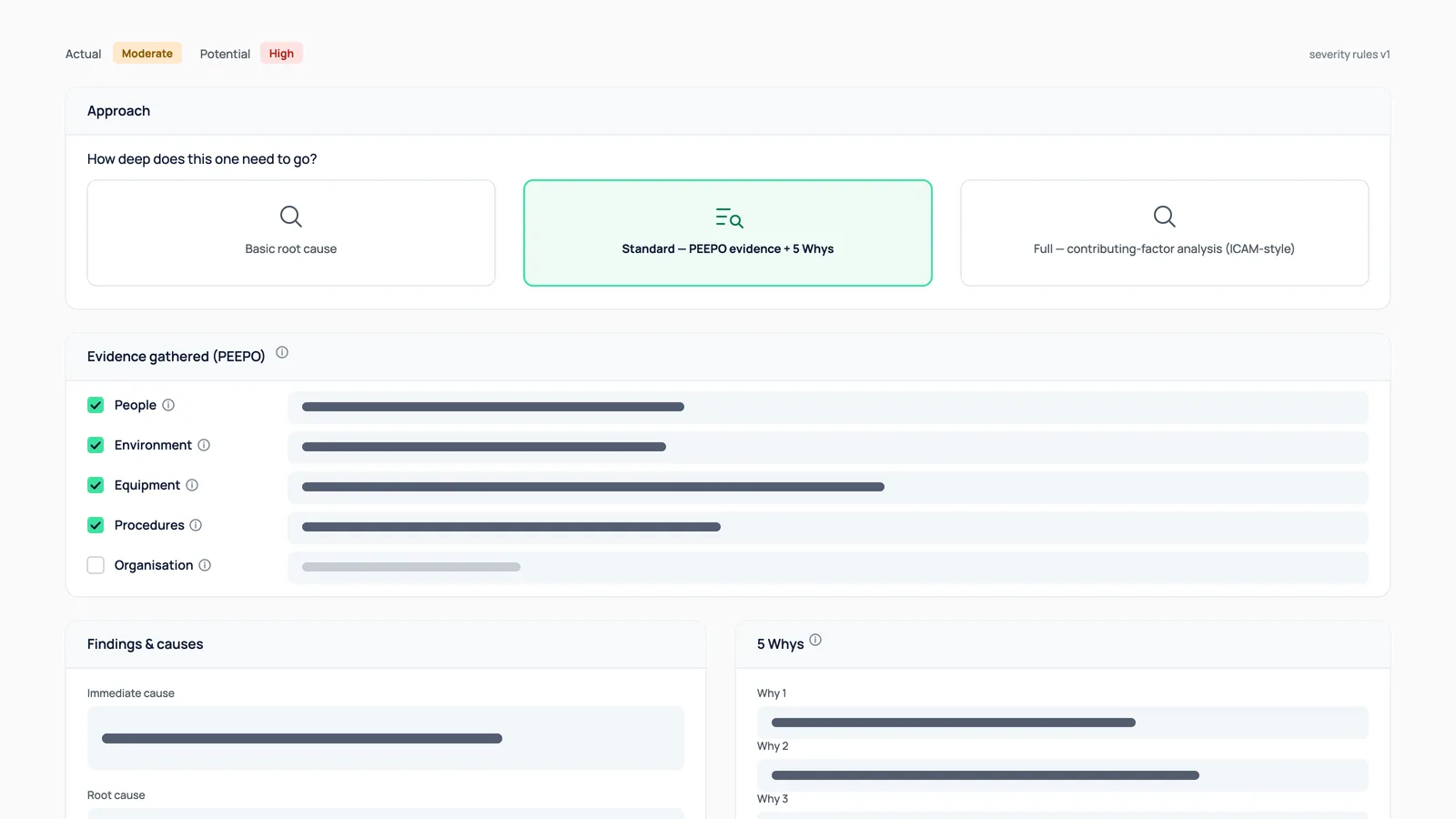Click the list-search icon in the Standard card

click(x=729, y=217)
